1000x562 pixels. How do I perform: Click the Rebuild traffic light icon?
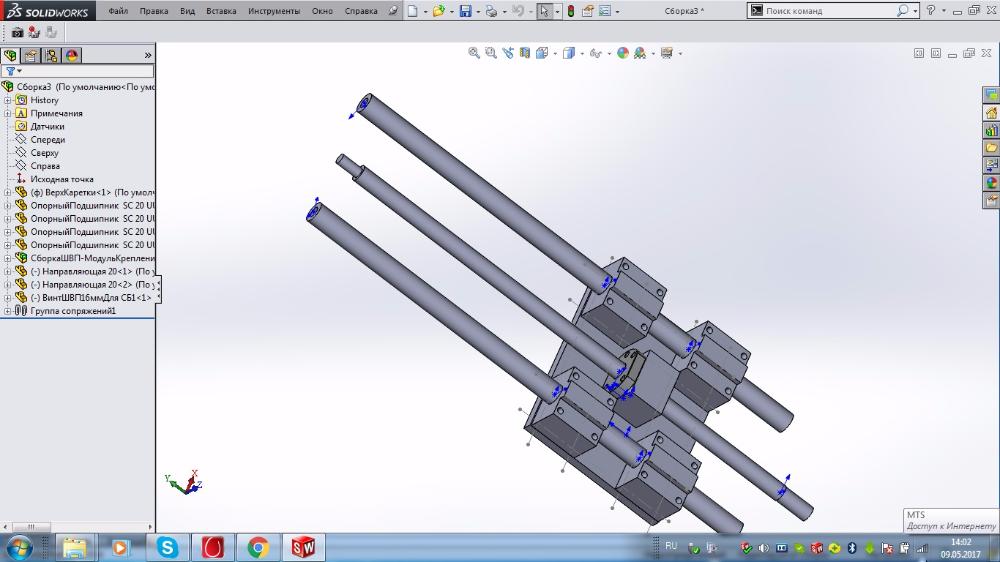tap(570, 11)
